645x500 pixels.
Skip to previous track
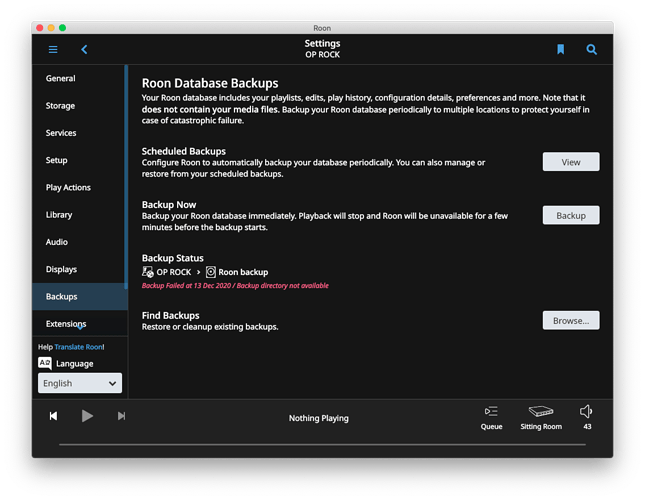point(53,416)
